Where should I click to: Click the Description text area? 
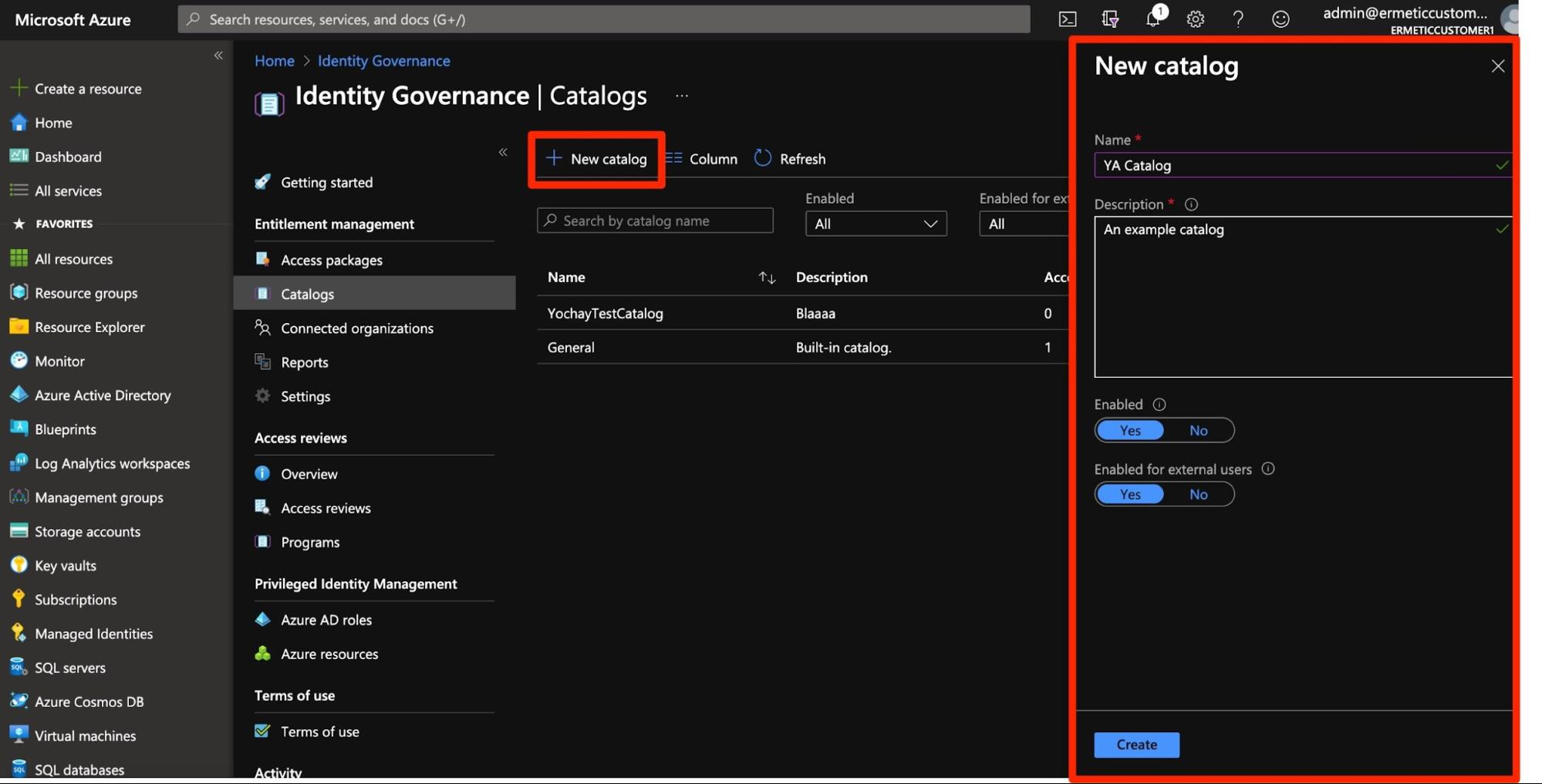pyautogui.click(x=1302, y=297)
